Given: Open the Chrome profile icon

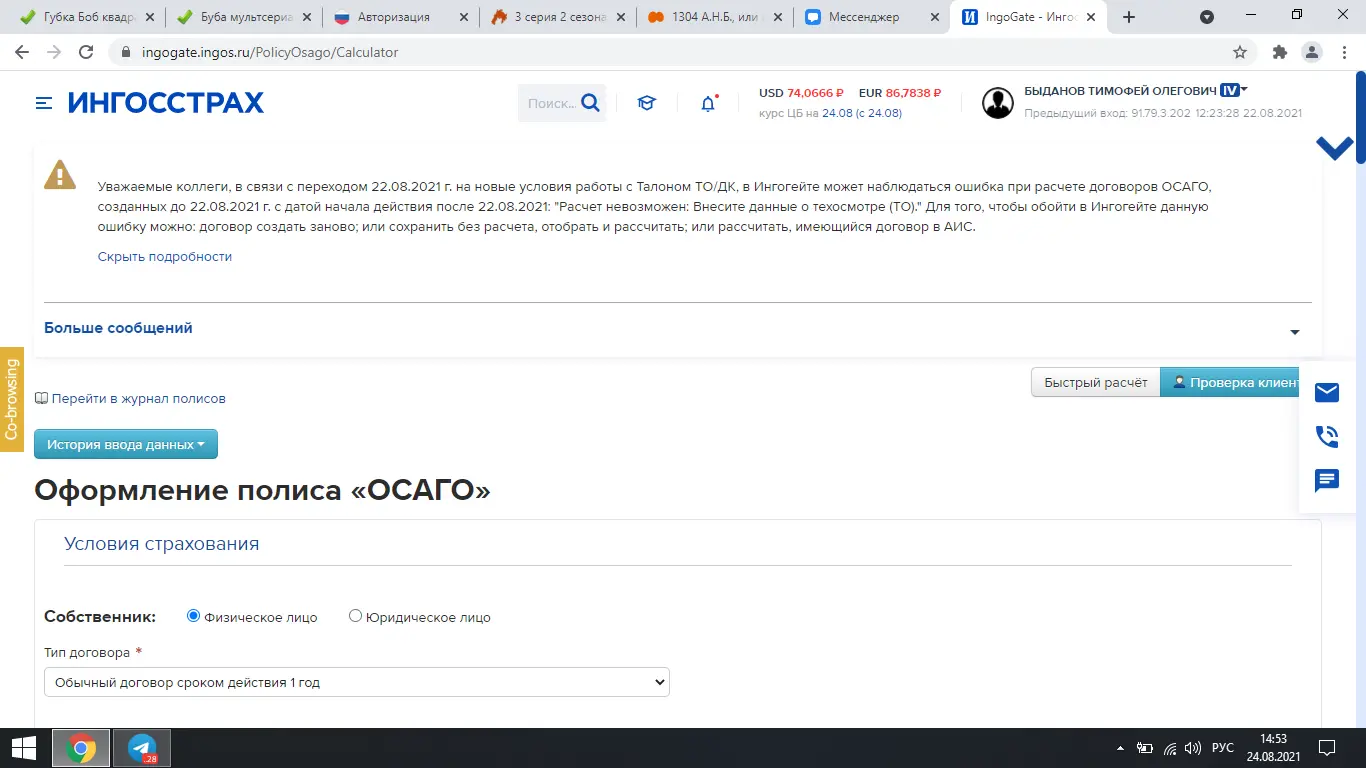Looking at the screenshot, I should tap(1311, 52).
